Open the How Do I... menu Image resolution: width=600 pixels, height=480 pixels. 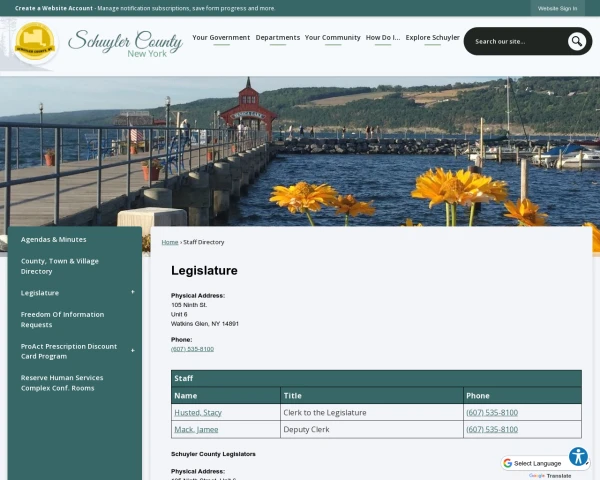point(383,38)
